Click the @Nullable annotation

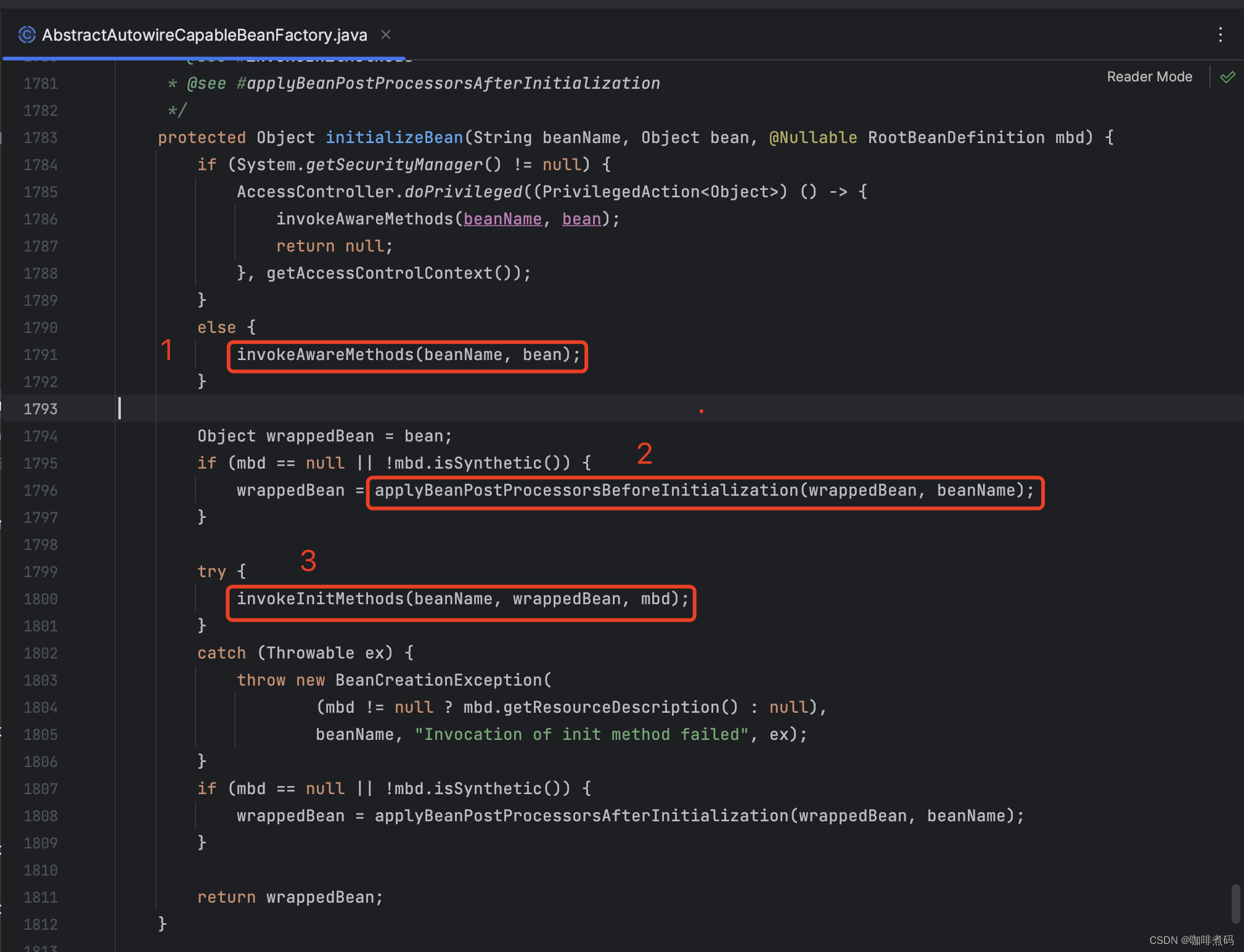tap(812, 137)
